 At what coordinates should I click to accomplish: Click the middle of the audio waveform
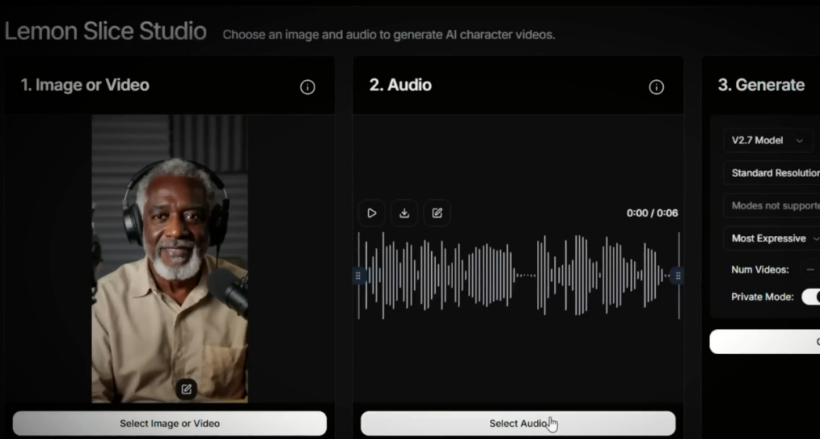(x=518, y=275)
